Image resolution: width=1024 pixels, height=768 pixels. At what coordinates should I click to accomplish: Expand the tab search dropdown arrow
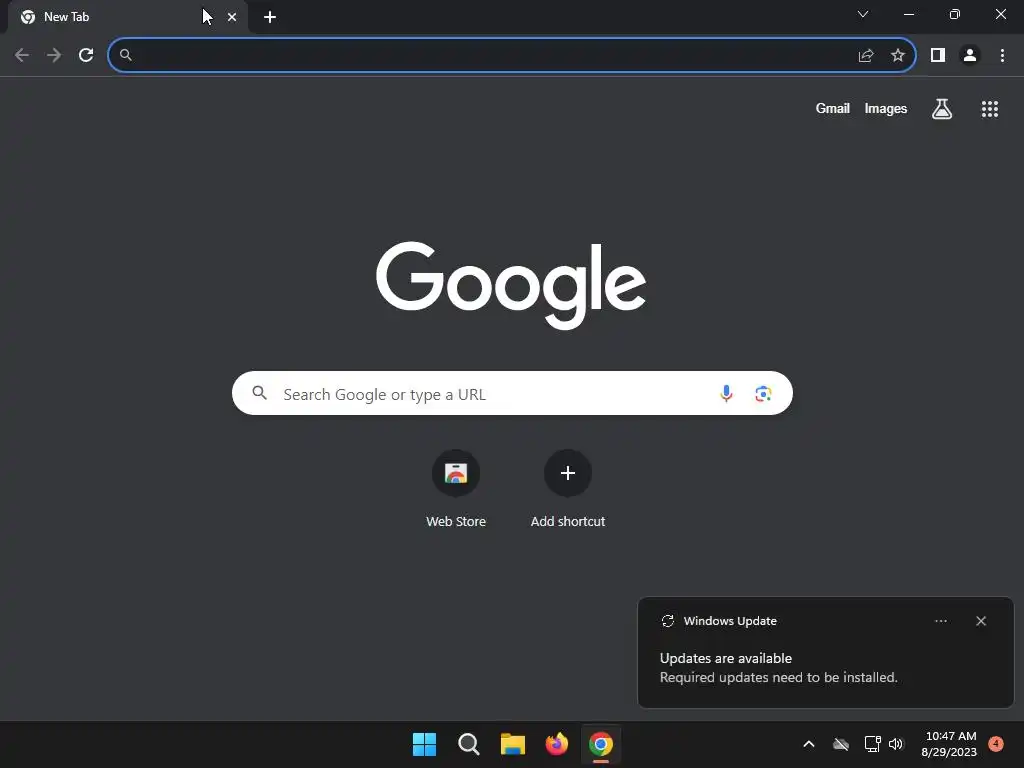tap(863, 14)
